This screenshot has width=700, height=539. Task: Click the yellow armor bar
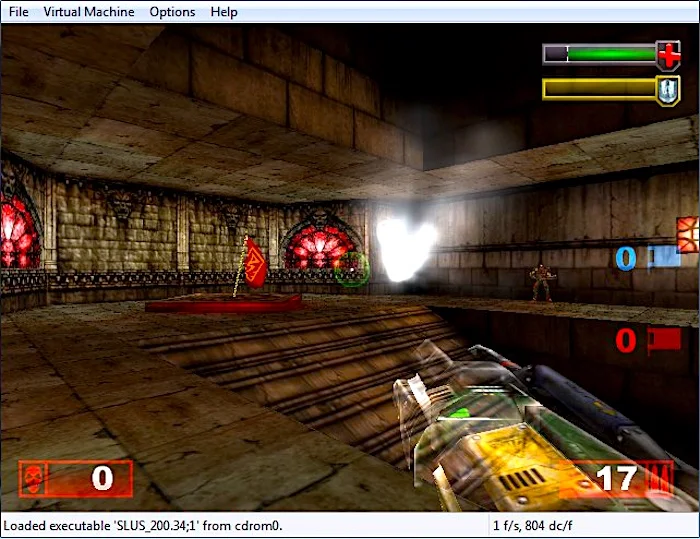pyautogui.click(x=599, y=89)
